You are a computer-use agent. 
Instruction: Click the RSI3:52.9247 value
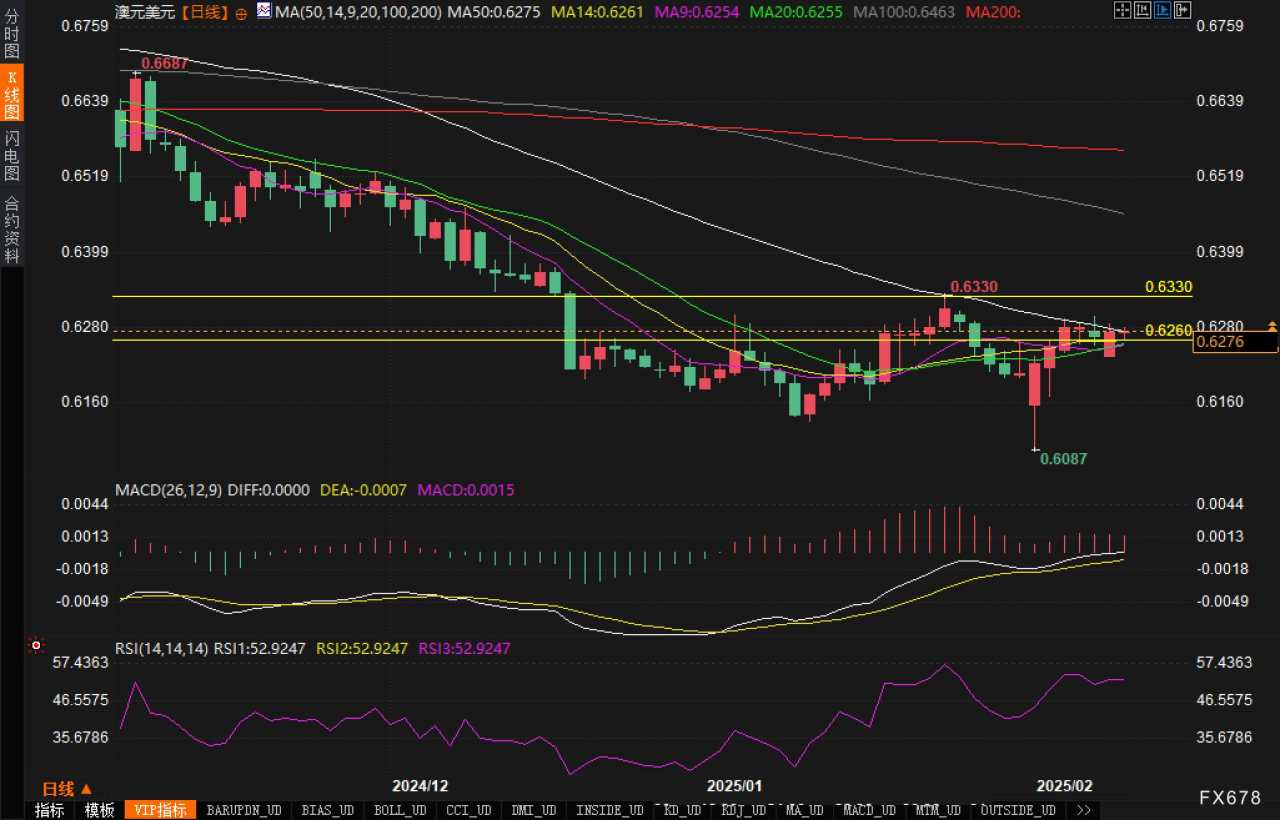[x=464, y=648]
